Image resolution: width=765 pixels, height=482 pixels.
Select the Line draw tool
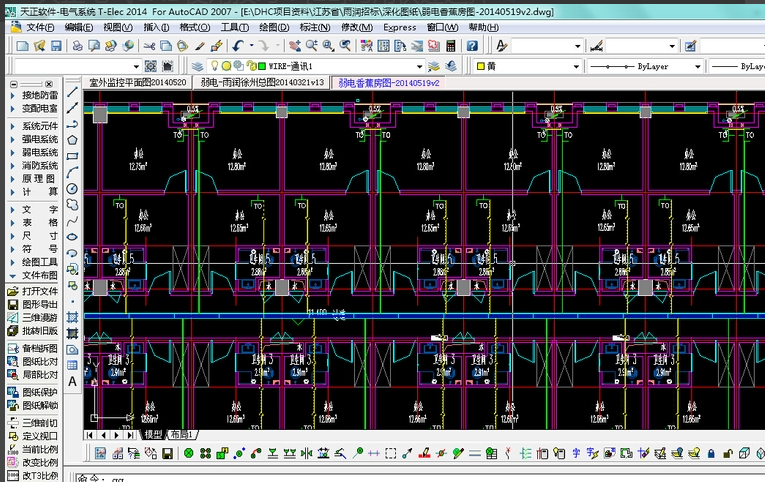(72, 92)
